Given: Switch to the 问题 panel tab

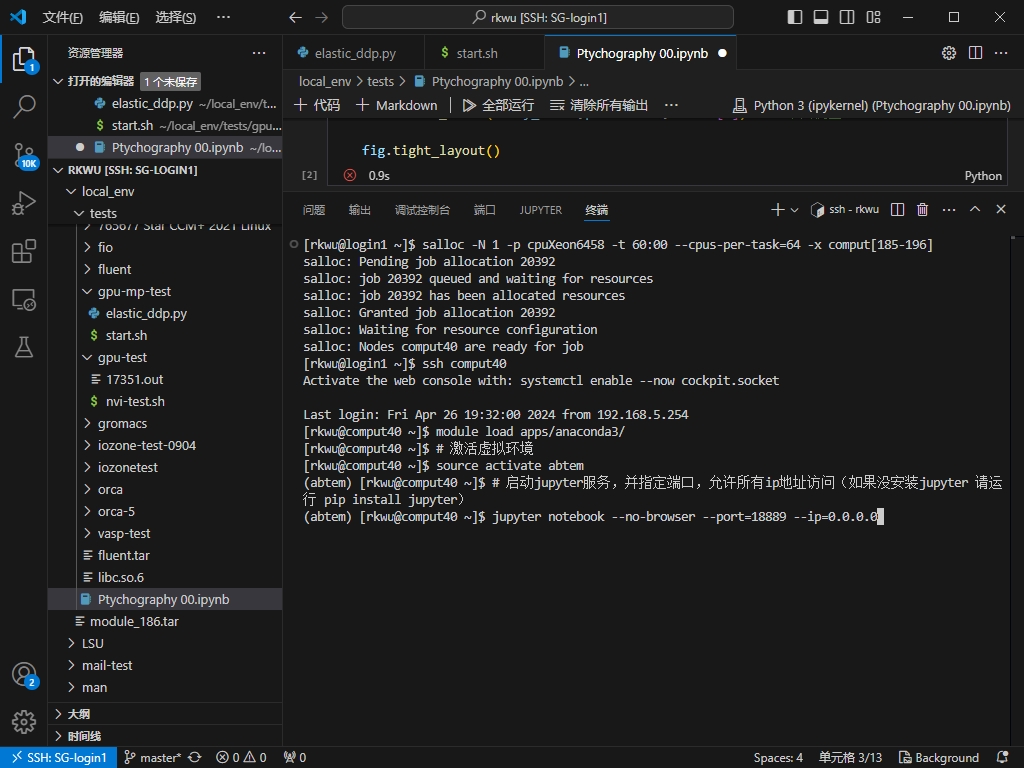Looking at the screenshot, I should click(314, 210).
